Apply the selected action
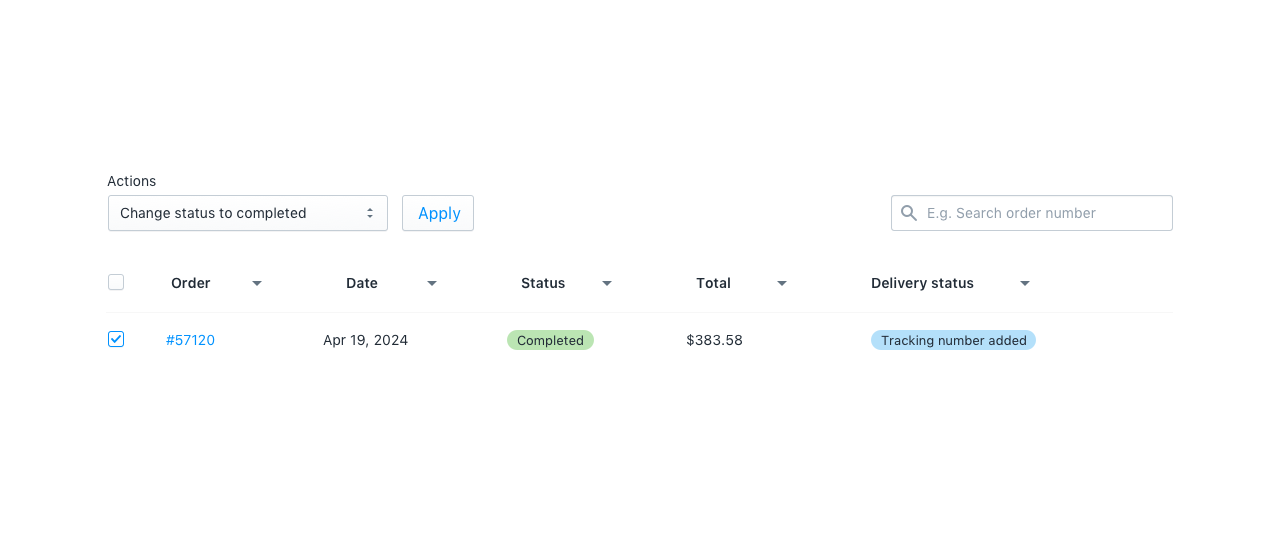Viewport: 1280px width, 550px height. tap(438, 213)
